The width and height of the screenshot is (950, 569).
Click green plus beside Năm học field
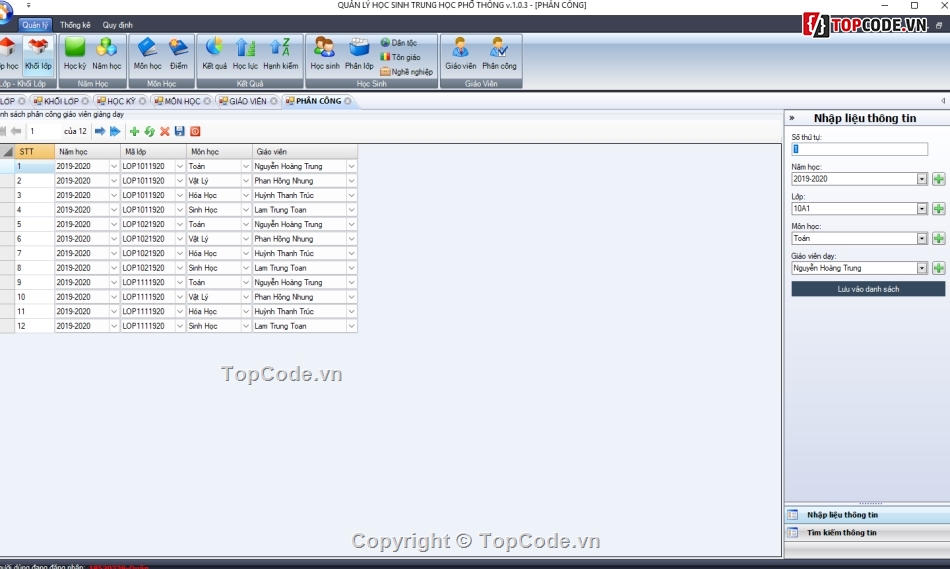click(938, 179)
